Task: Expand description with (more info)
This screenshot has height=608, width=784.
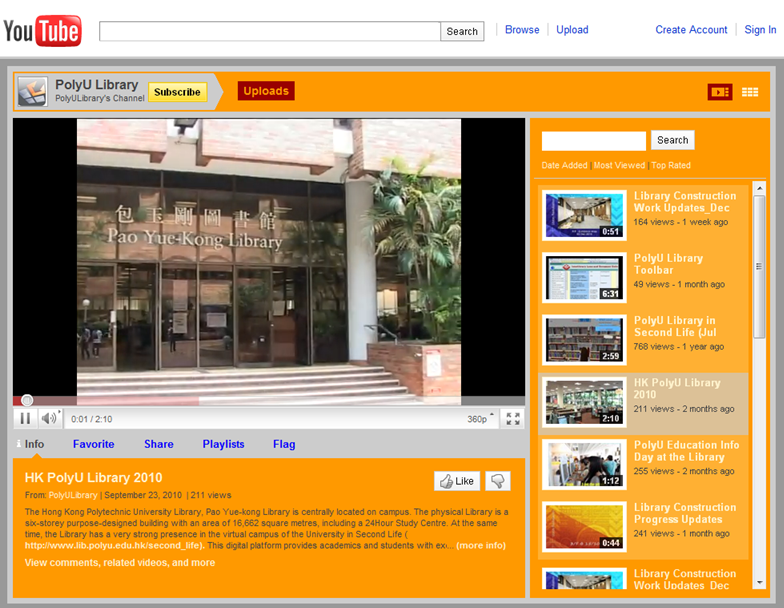Action: click(481, 546)
